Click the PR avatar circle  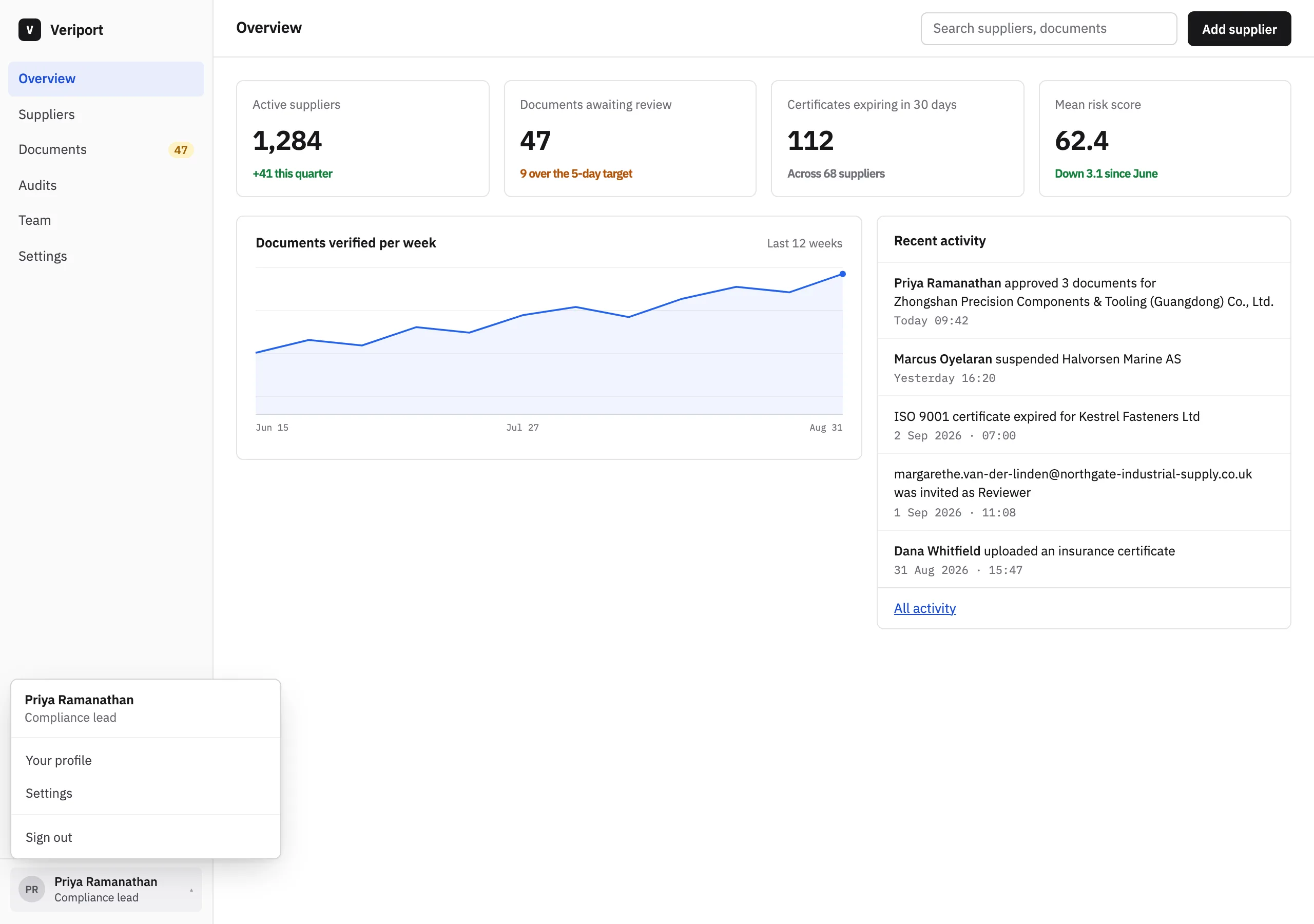[x=31, y=889]
